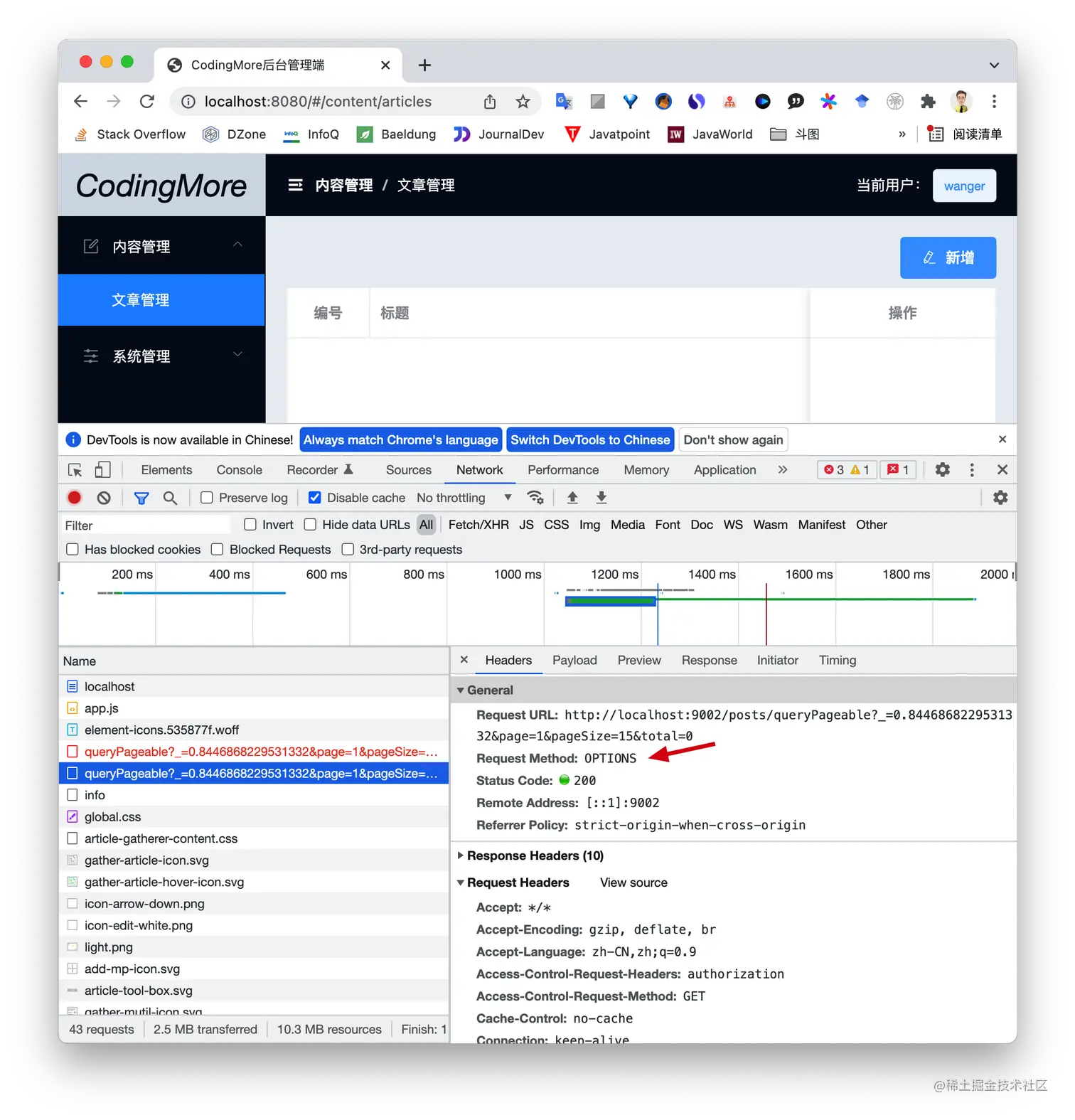The image size is (1075, 1120).
Task: Check Has blocked cookies
Action: [x=73, y=550]
